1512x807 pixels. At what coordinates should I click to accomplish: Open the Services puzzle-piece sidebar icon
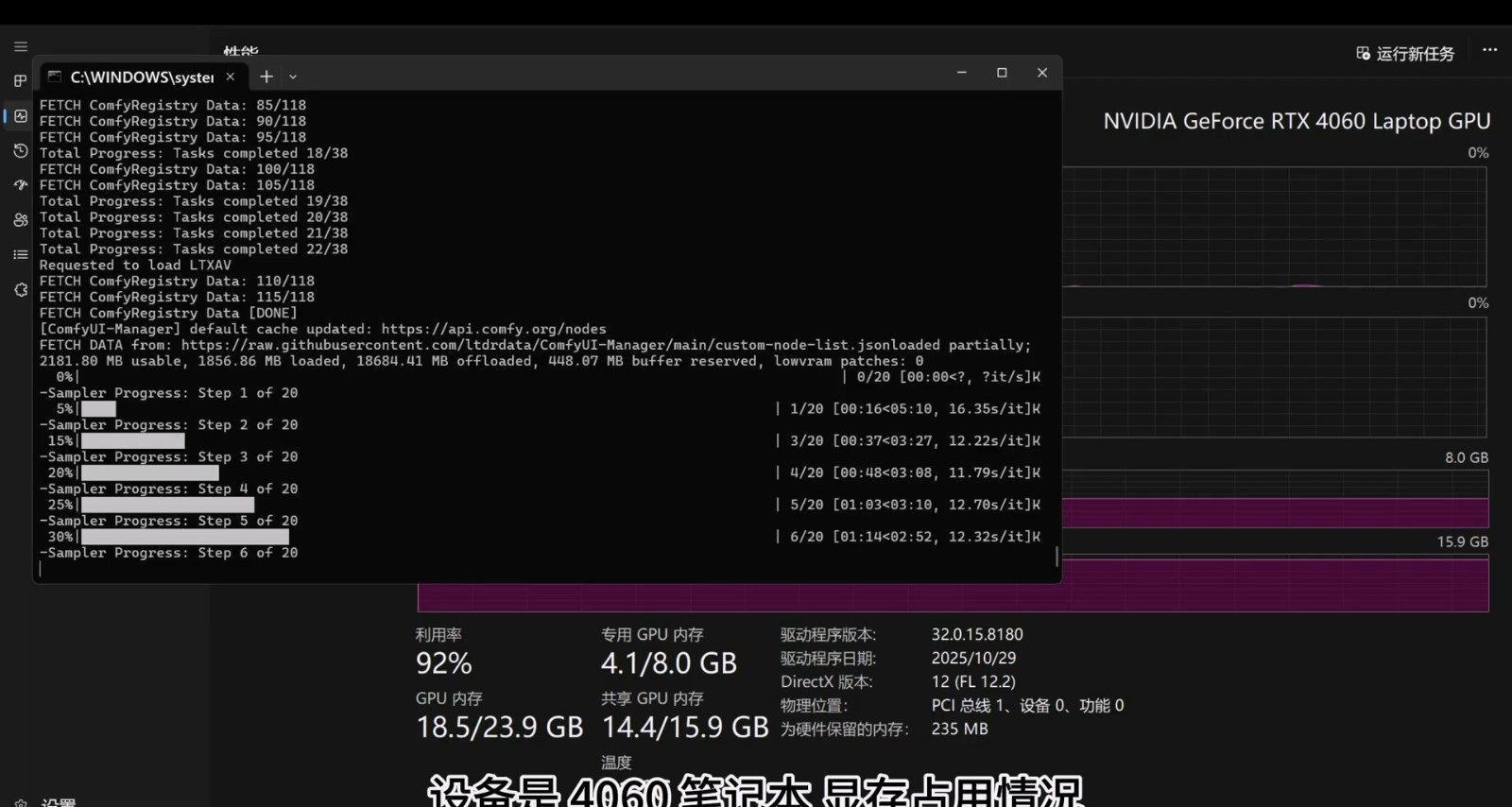[20, 289]
